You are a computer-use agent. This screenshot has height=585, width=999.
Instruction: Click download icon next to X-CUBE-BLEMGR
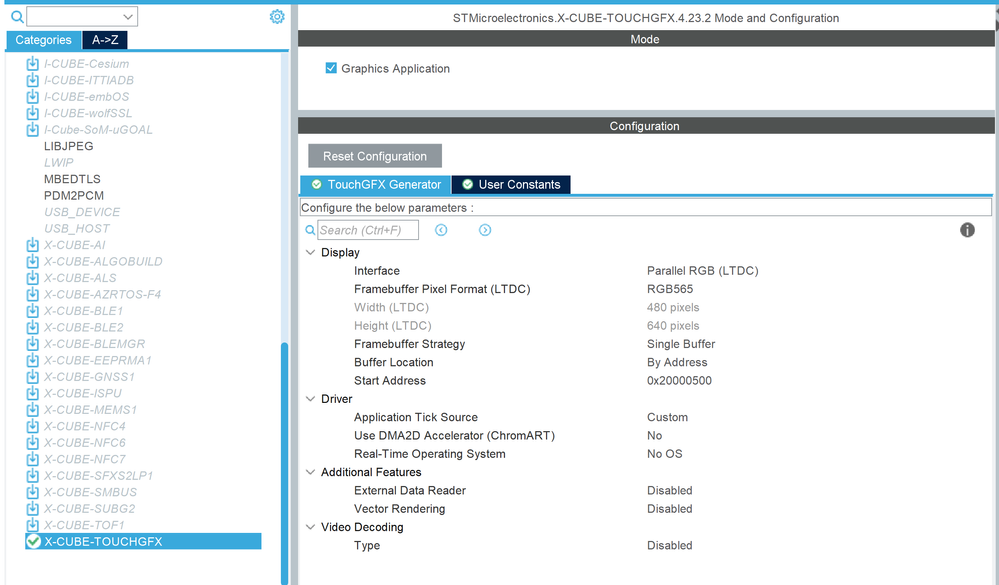[x=32, y=344]
